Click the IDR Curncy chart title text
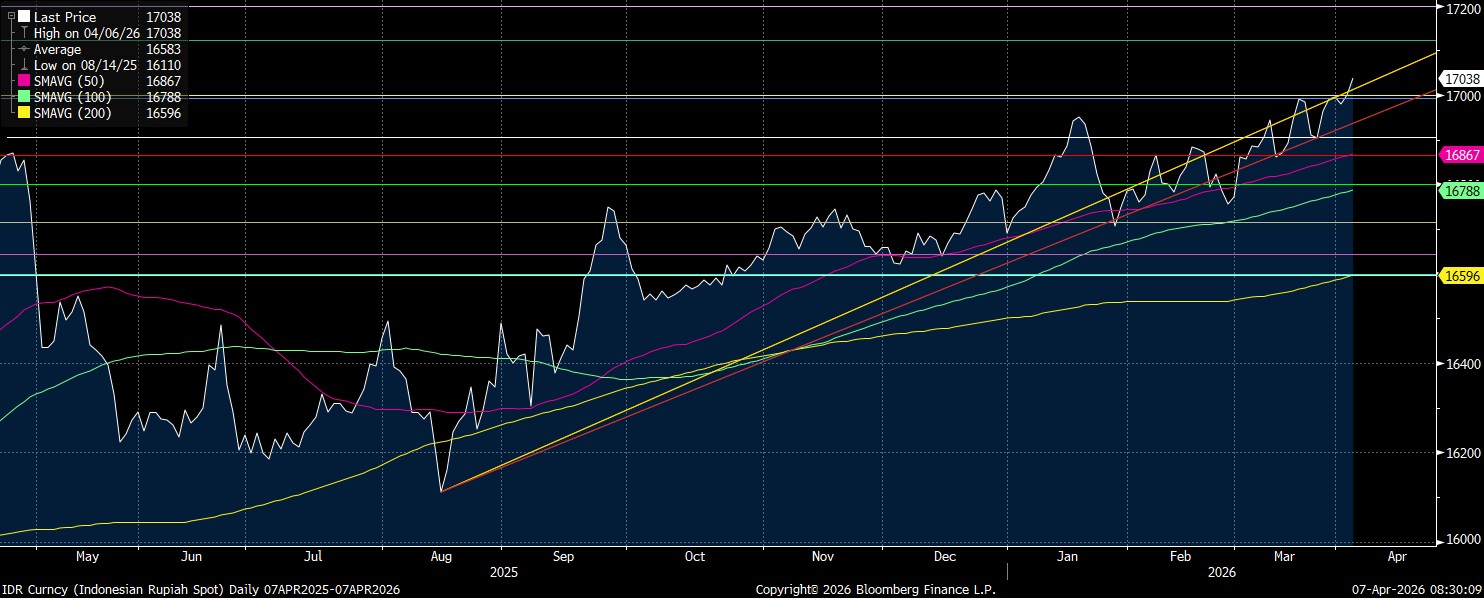 (x=200, y=590)
